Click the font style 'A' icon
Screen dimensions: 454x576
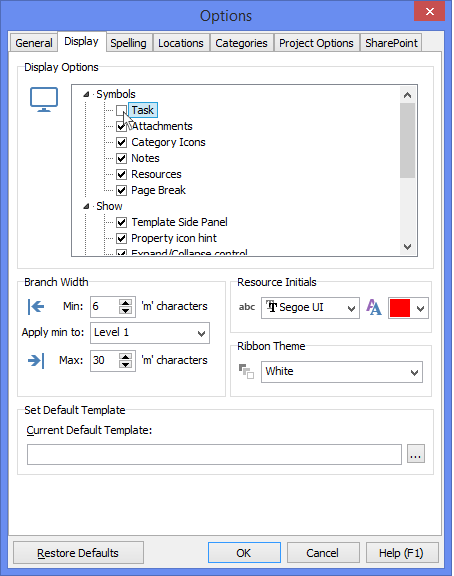pyautogui.click(x=374, y=307)
